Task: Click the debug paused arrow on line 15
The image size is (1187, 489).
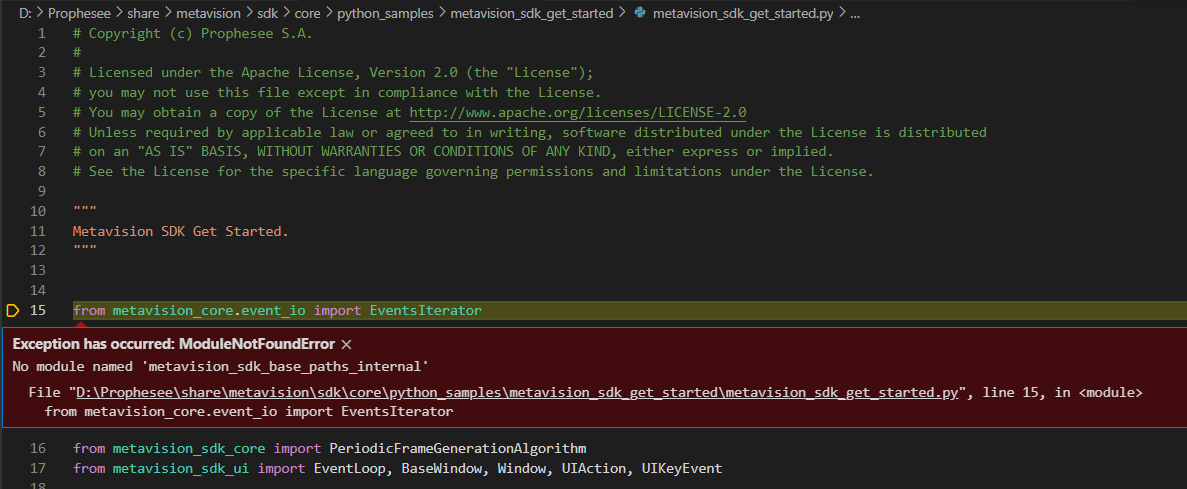Action: pyautogui.click(x=12, y=310)
